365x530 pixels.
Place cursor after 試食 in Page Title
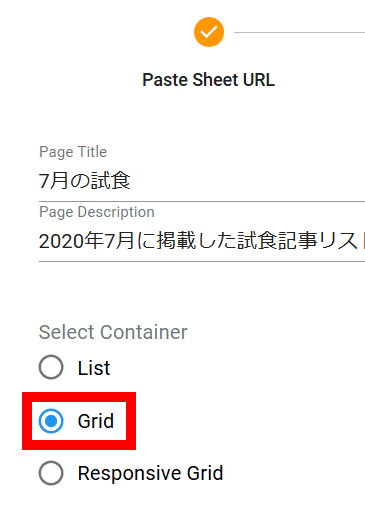click(x=131, y=180)
